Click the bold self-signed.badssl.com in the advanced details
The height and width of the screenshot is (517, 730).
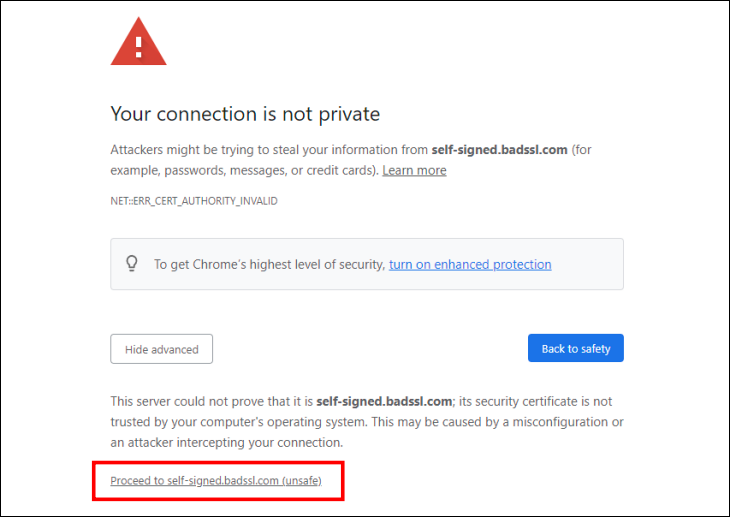384,401
